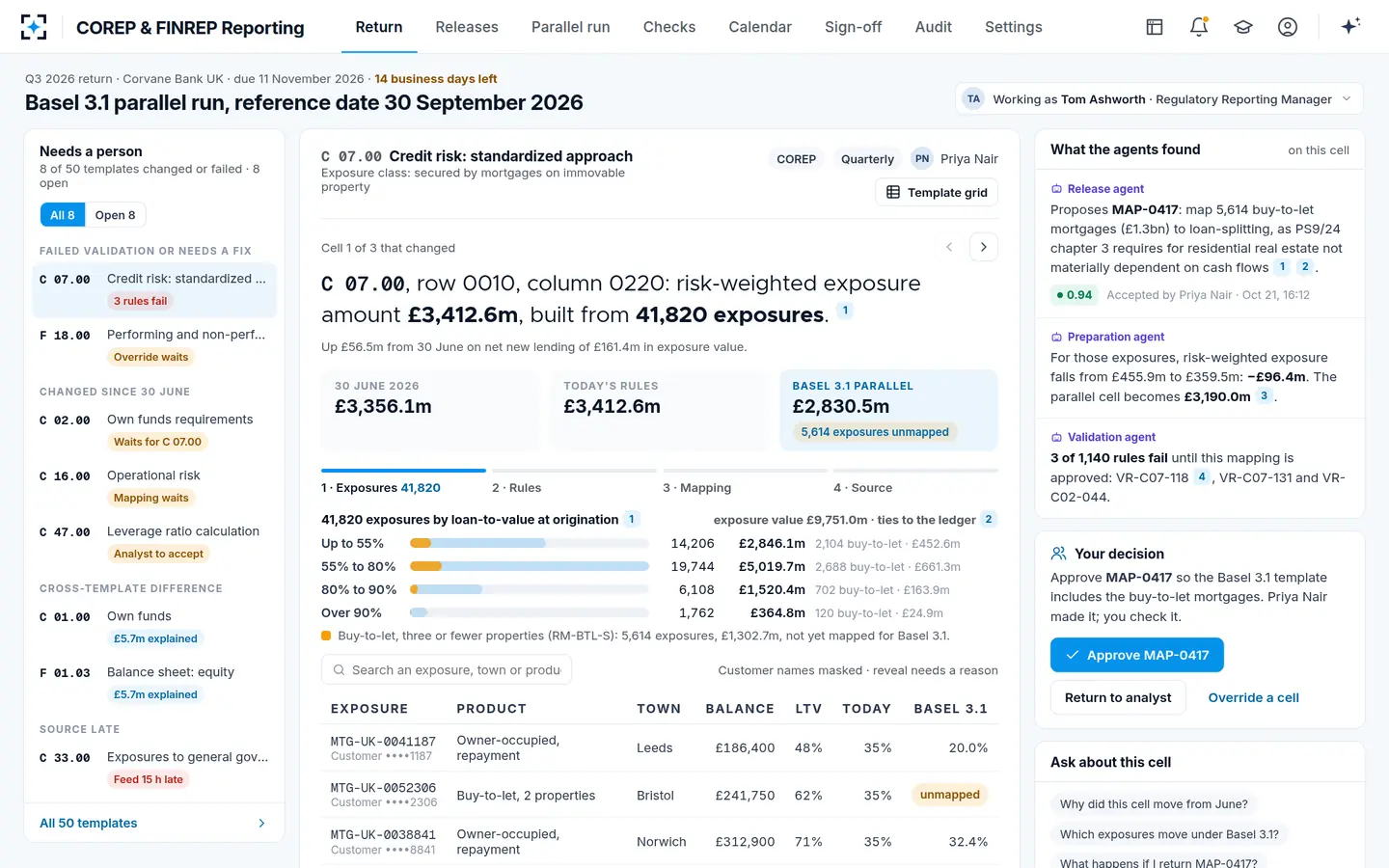The height and width of the screenshot is (868, 1389).
Task: Click the app logo icon
Action: (x=34, y=27)
